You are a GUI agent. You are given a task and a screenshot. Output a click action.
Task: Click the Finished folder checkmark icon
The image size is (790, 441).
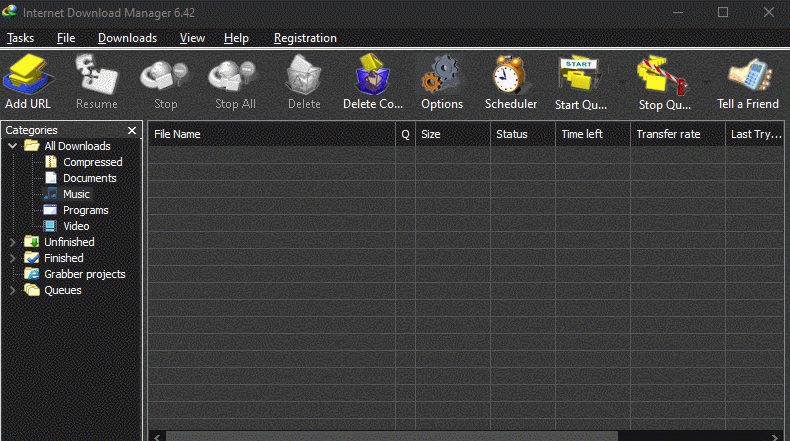[32, 258]
